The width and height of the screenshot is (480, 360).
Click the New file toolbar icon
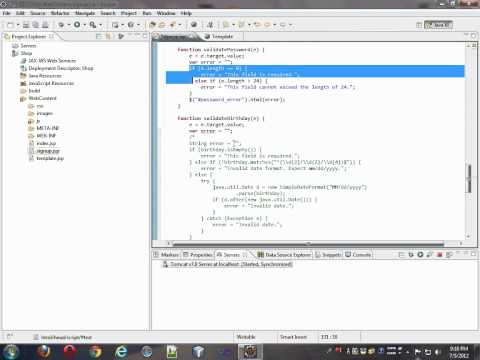[x=10, y=25]
